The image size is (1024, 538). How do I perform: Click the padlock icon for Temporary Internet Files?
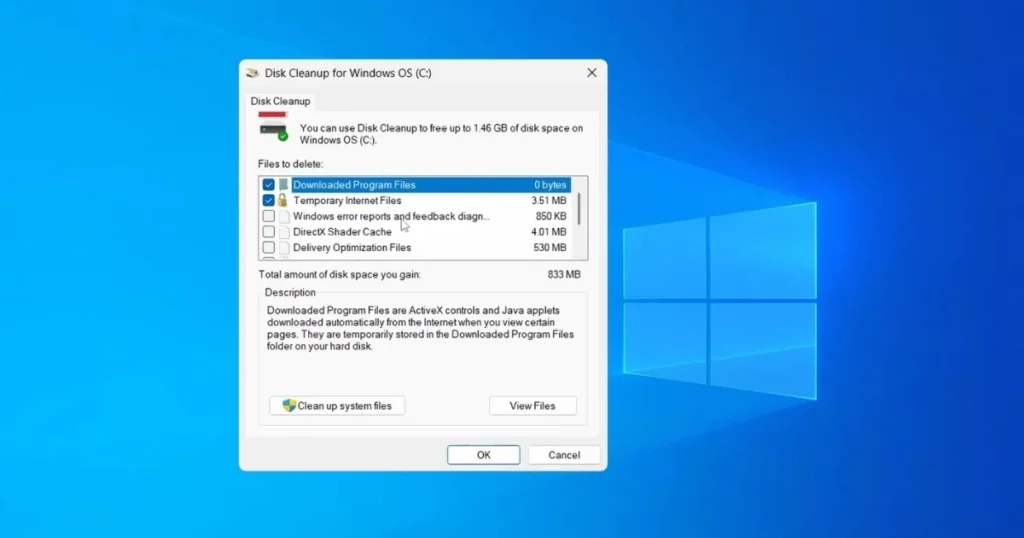[282, 200]
